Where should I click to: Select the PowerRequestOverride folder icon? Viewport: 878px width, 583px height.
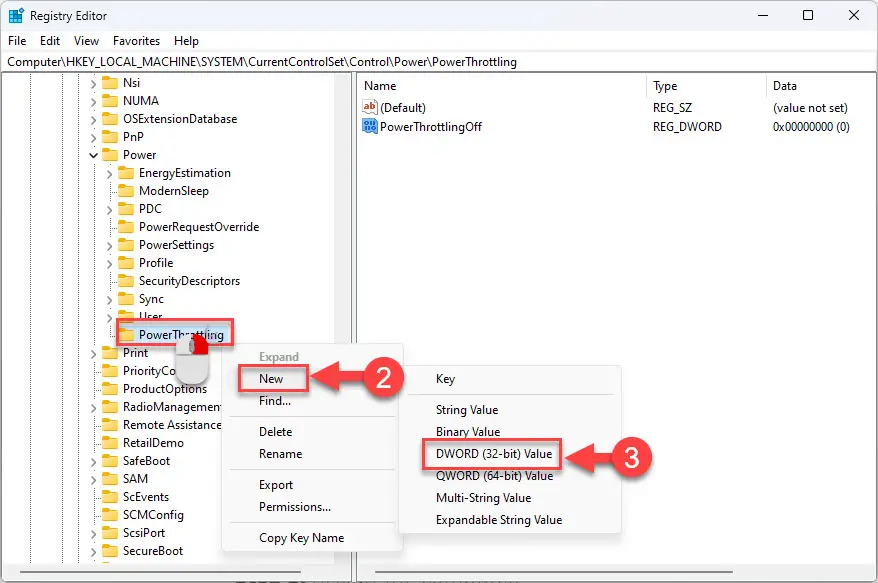(126, 227)
